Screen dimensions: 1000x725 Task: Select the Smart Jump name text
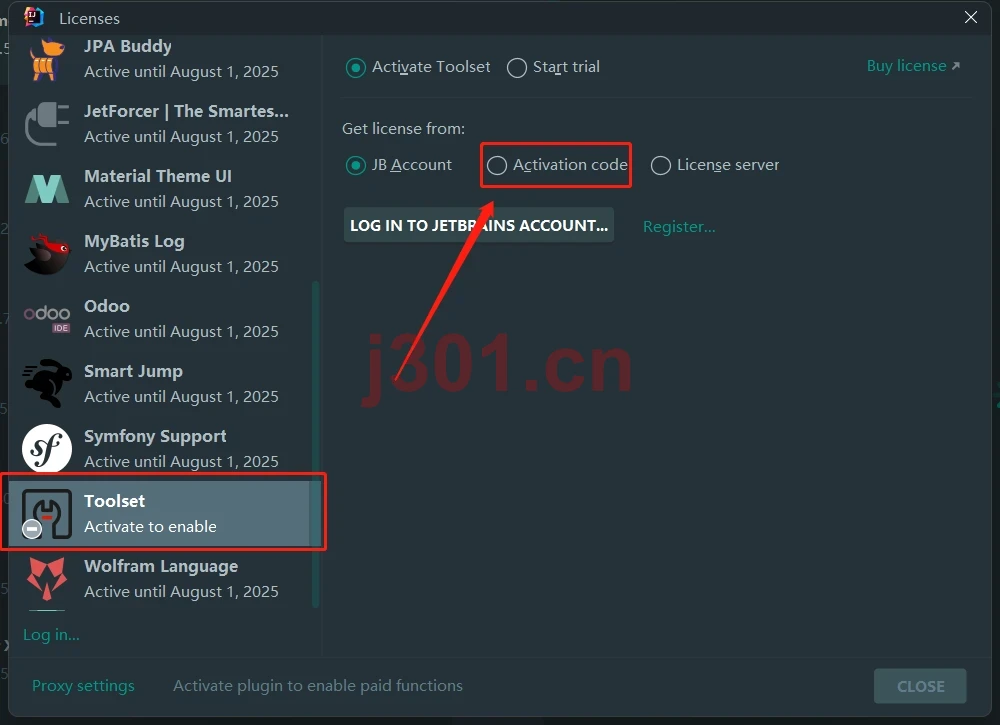point(133,371)
